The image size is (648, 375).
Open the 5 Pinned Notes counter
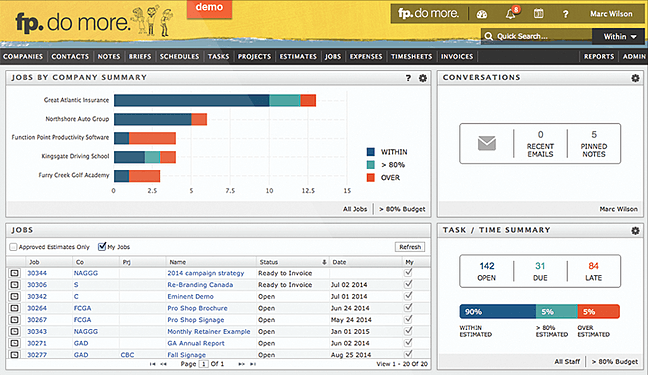tap(594, 144)
